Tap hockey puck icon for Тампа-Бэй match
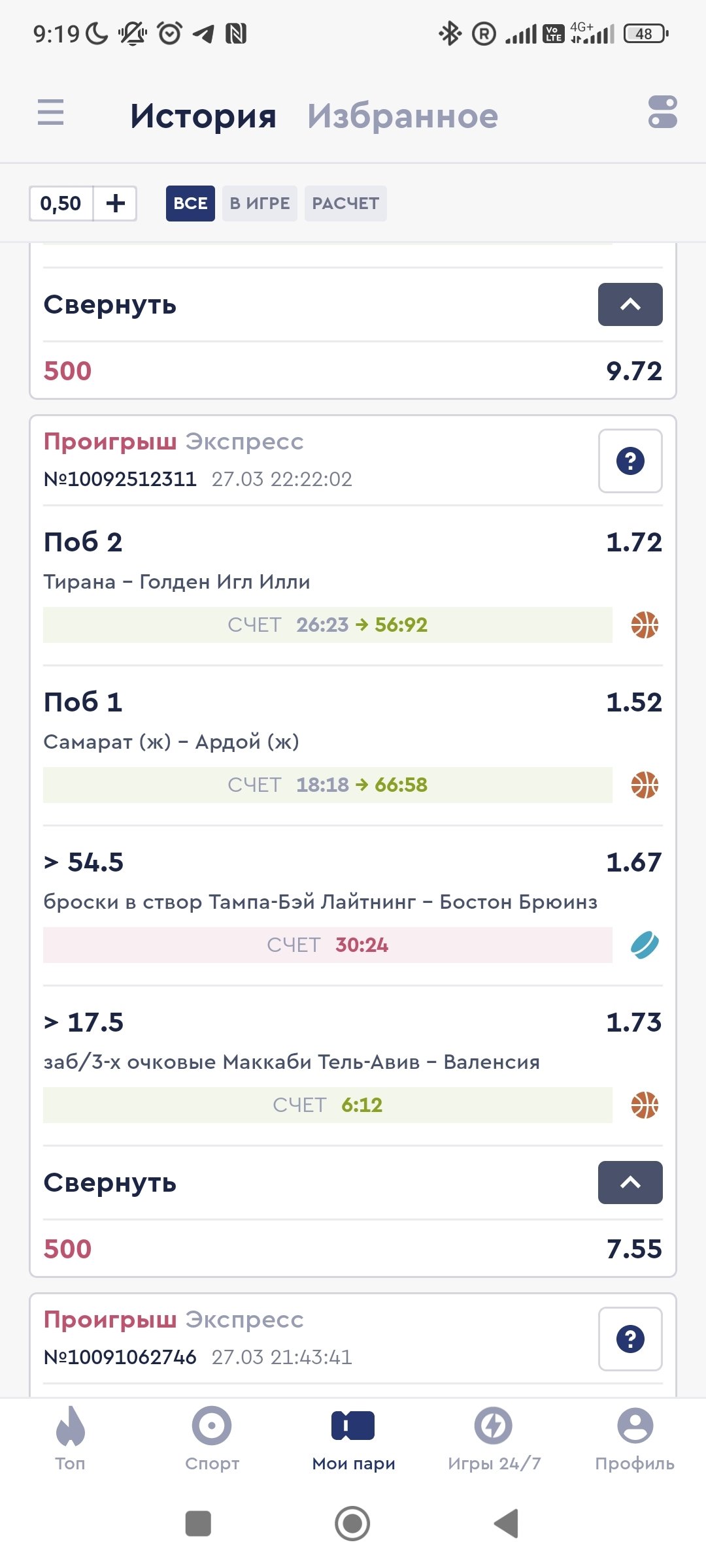 tap(645, 945)
